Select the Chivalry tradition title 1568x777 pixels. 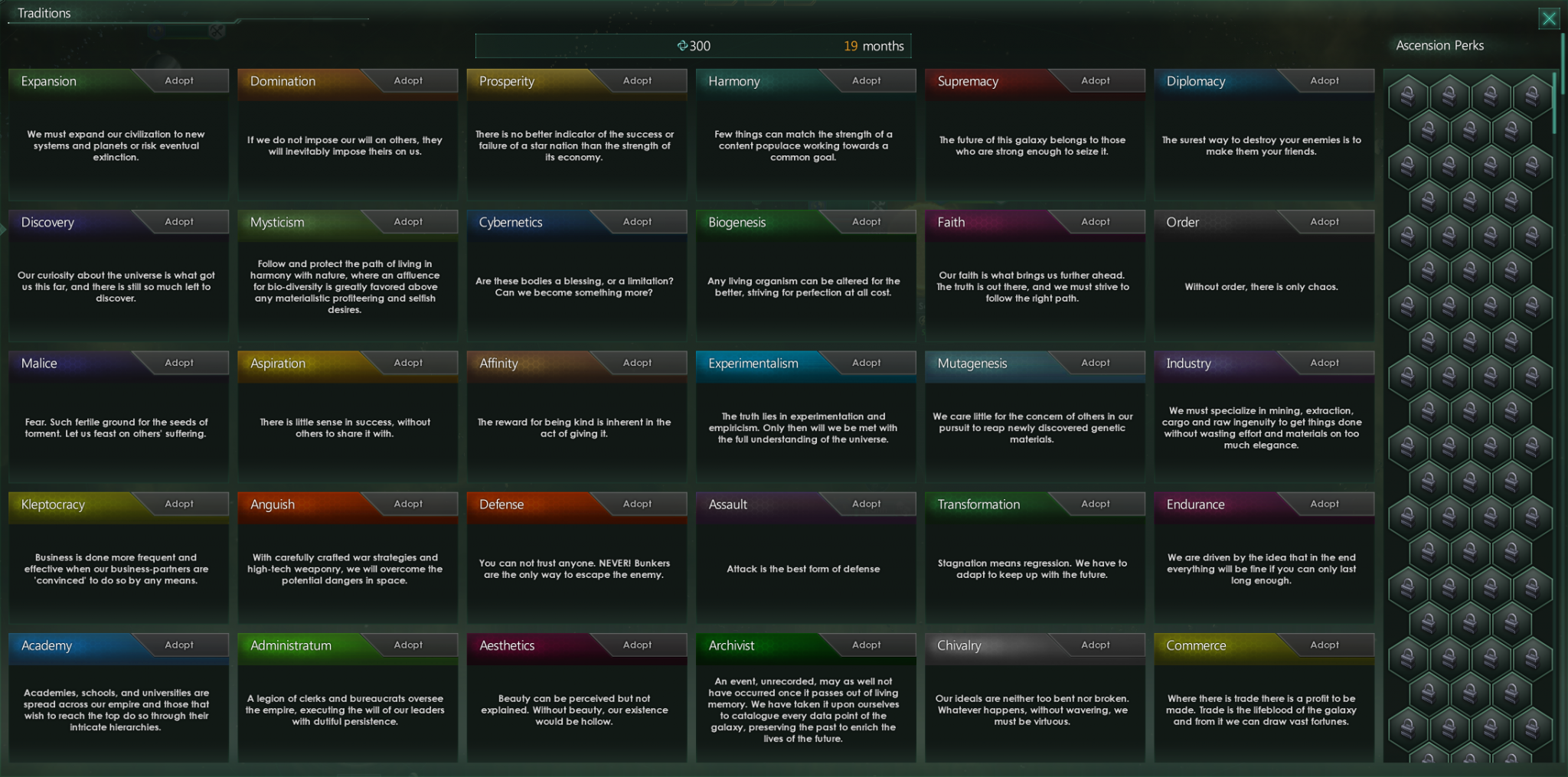click(959, 645)
